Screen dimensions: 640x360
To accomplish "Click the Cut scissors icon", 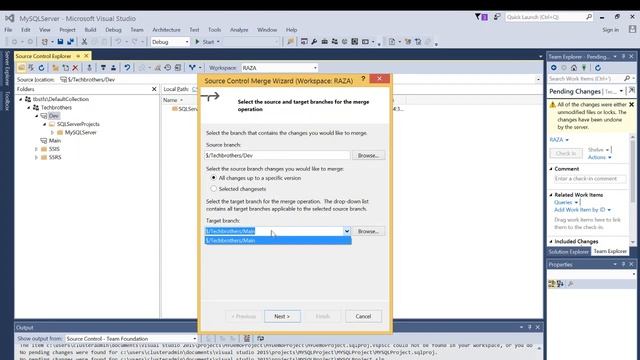I will 84,42.
